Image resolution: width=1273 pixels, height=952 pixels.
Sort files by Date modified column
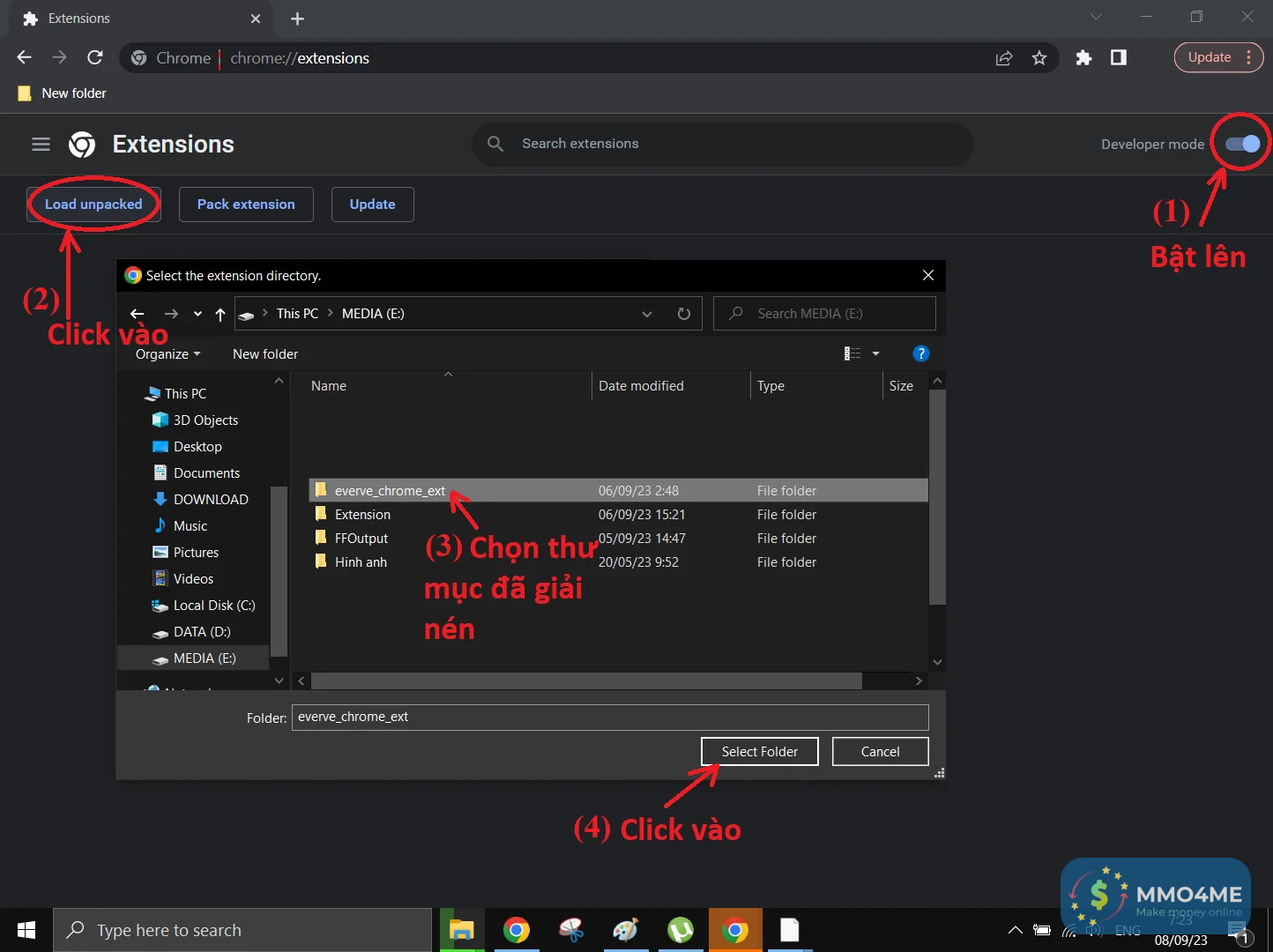(641, 386)
